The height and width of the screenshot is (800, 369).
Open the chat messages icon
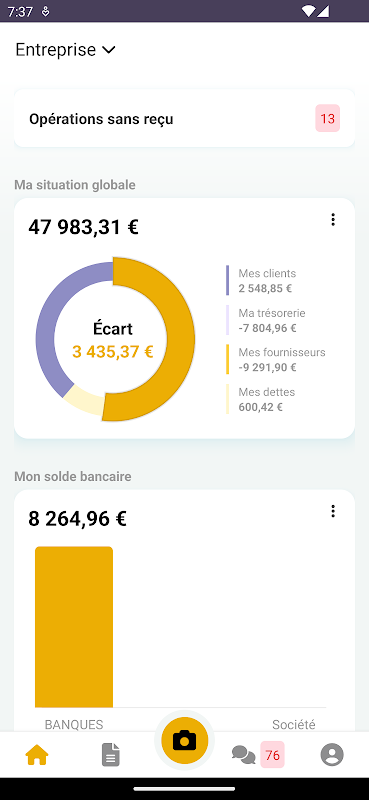[x=243, y=755]
